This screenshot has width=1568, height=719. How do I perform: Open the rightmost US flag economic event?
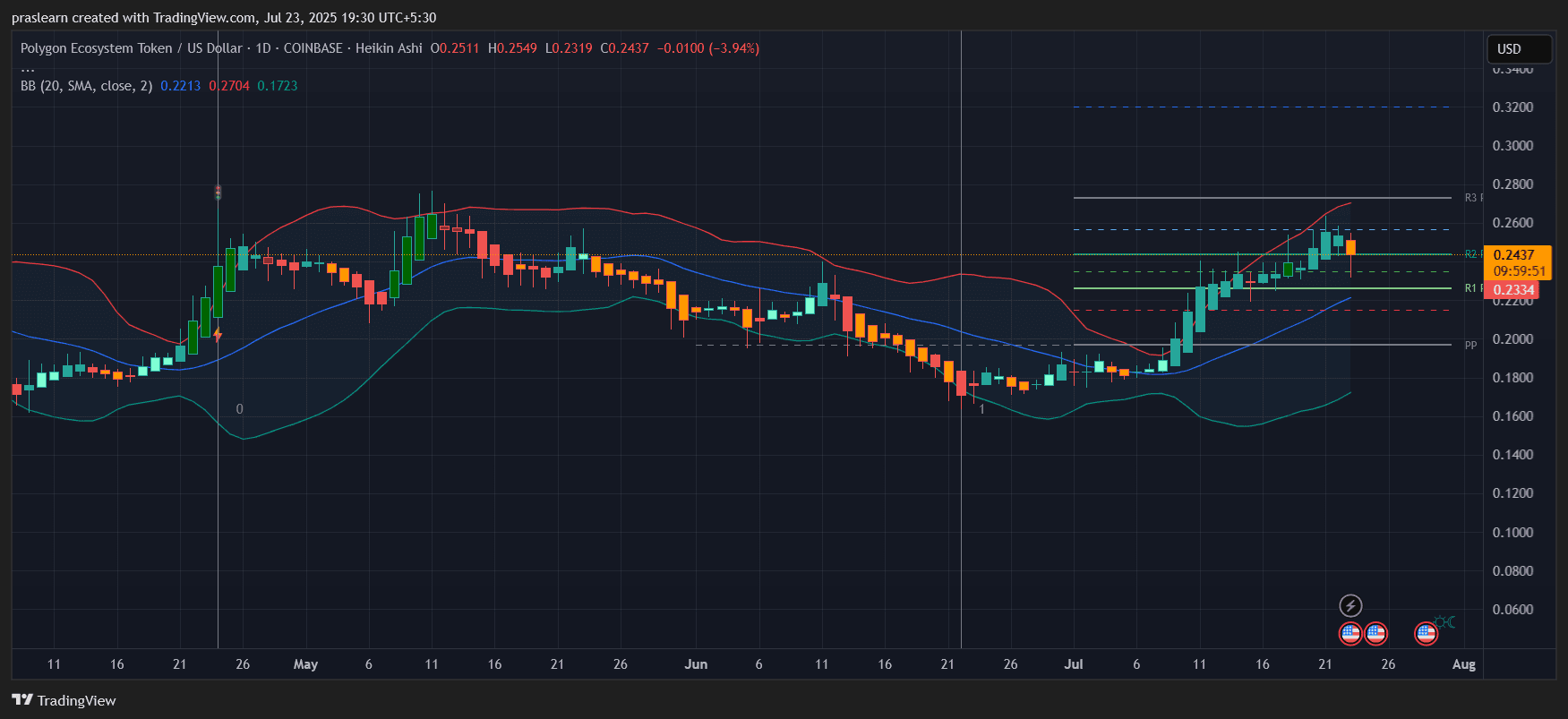(1426, 634)
